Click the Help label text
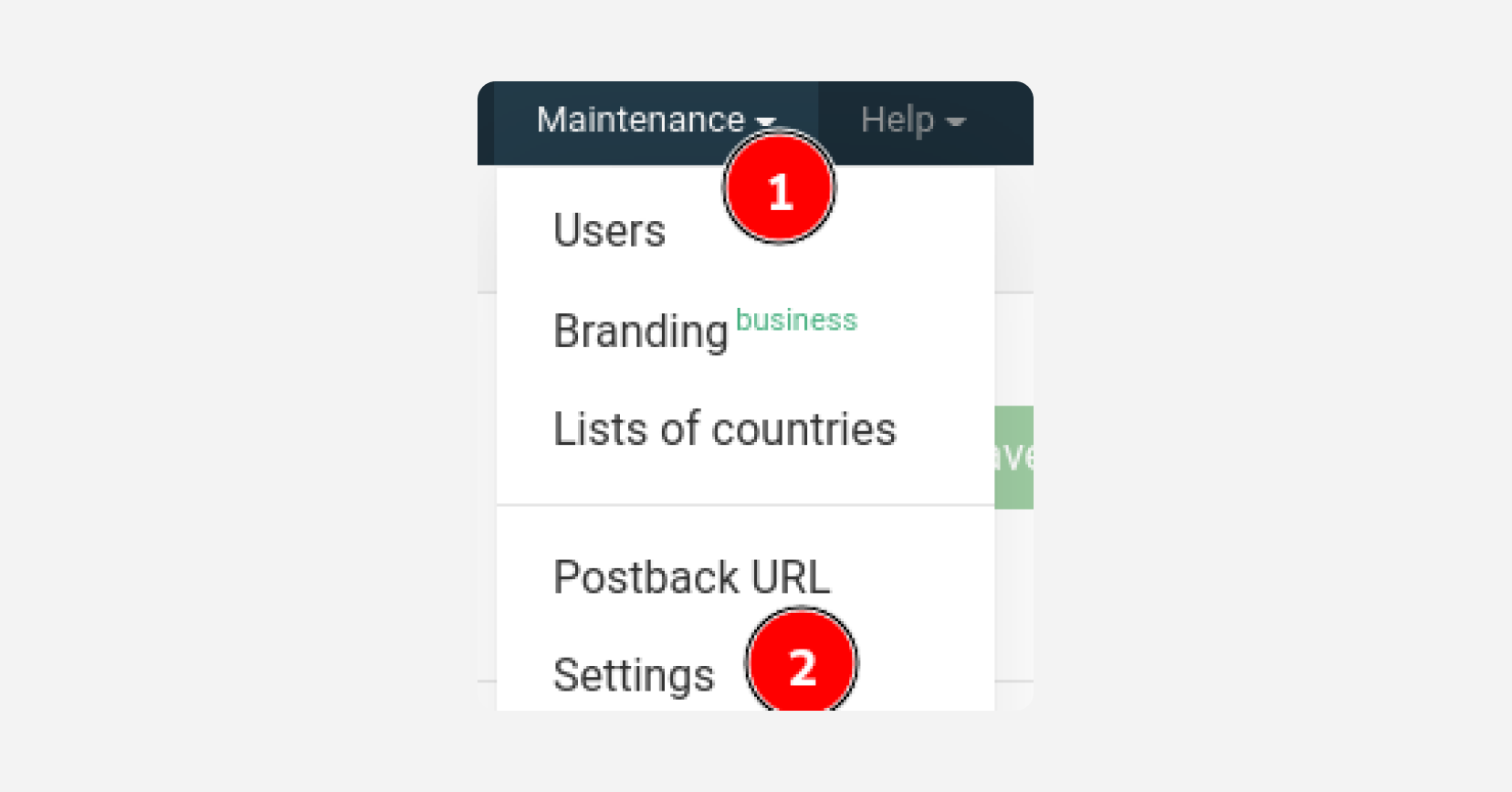 898,120
